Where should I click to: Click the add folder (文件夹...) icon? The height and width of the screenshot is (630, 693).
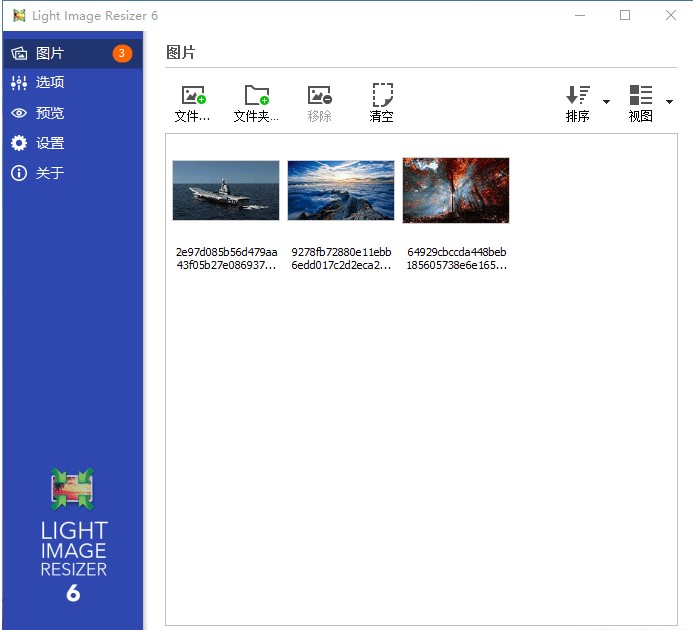257,95
